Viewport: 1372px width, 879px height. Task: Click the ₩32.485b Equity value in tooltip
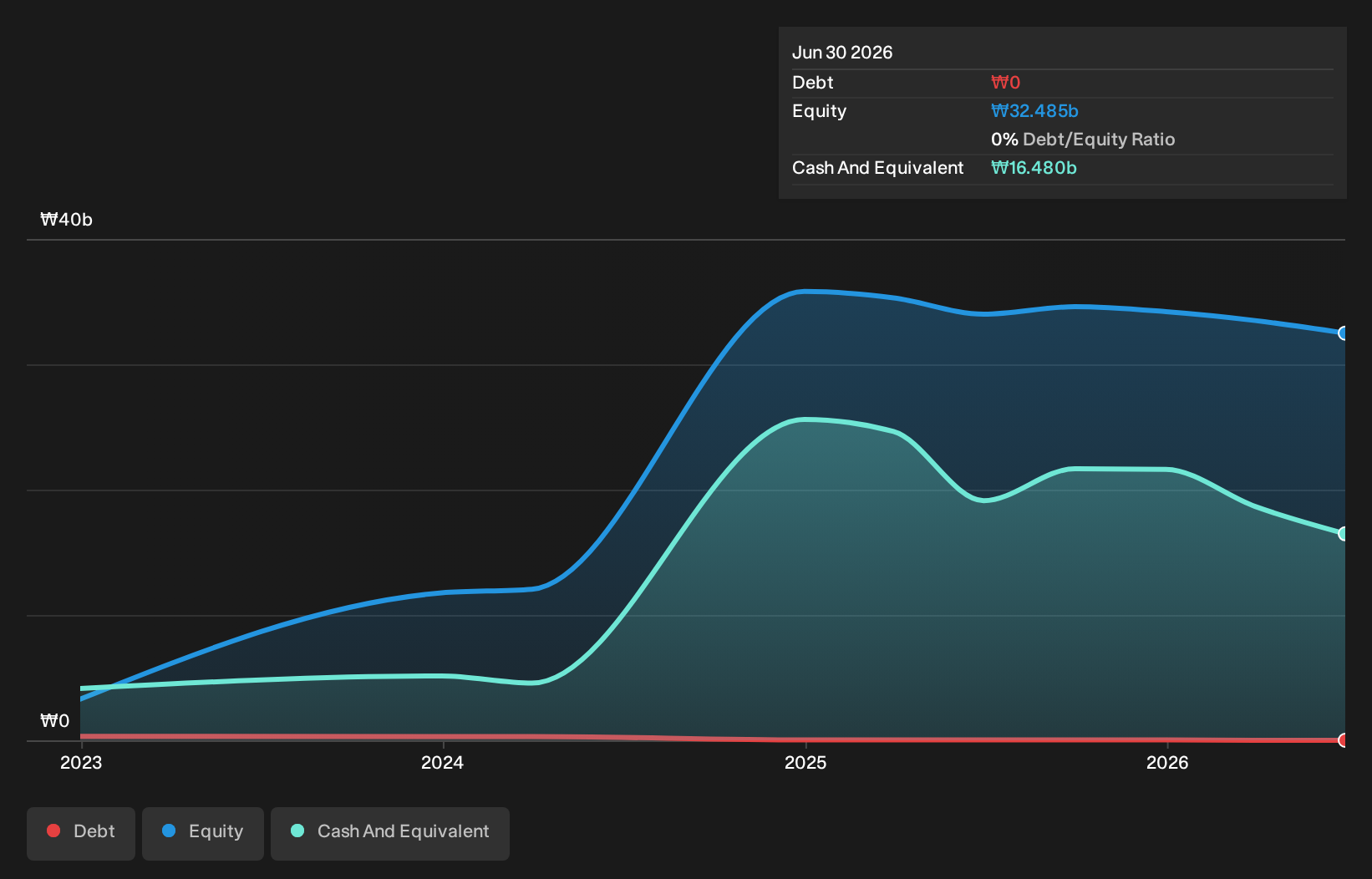click(1034, 111)
